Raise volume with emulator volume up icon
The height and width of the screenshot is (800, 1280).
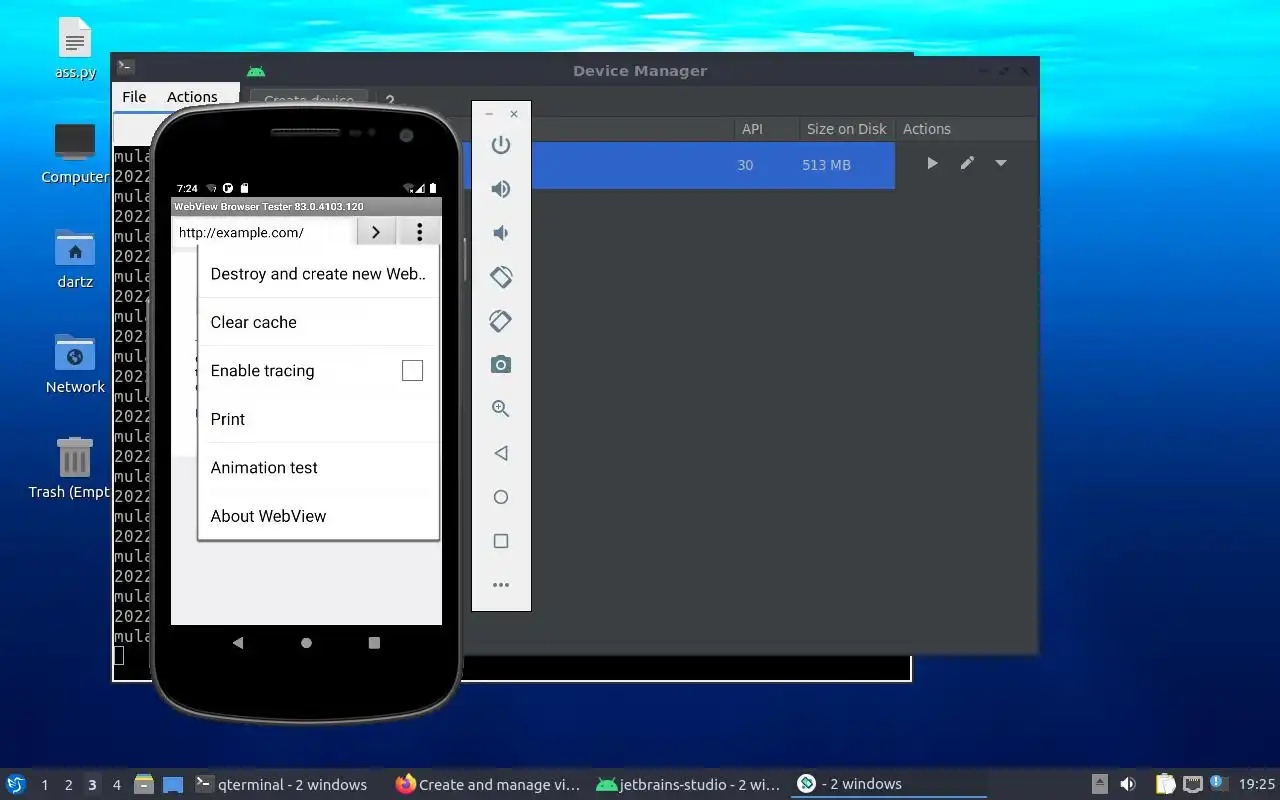click(x=501, y=189)
